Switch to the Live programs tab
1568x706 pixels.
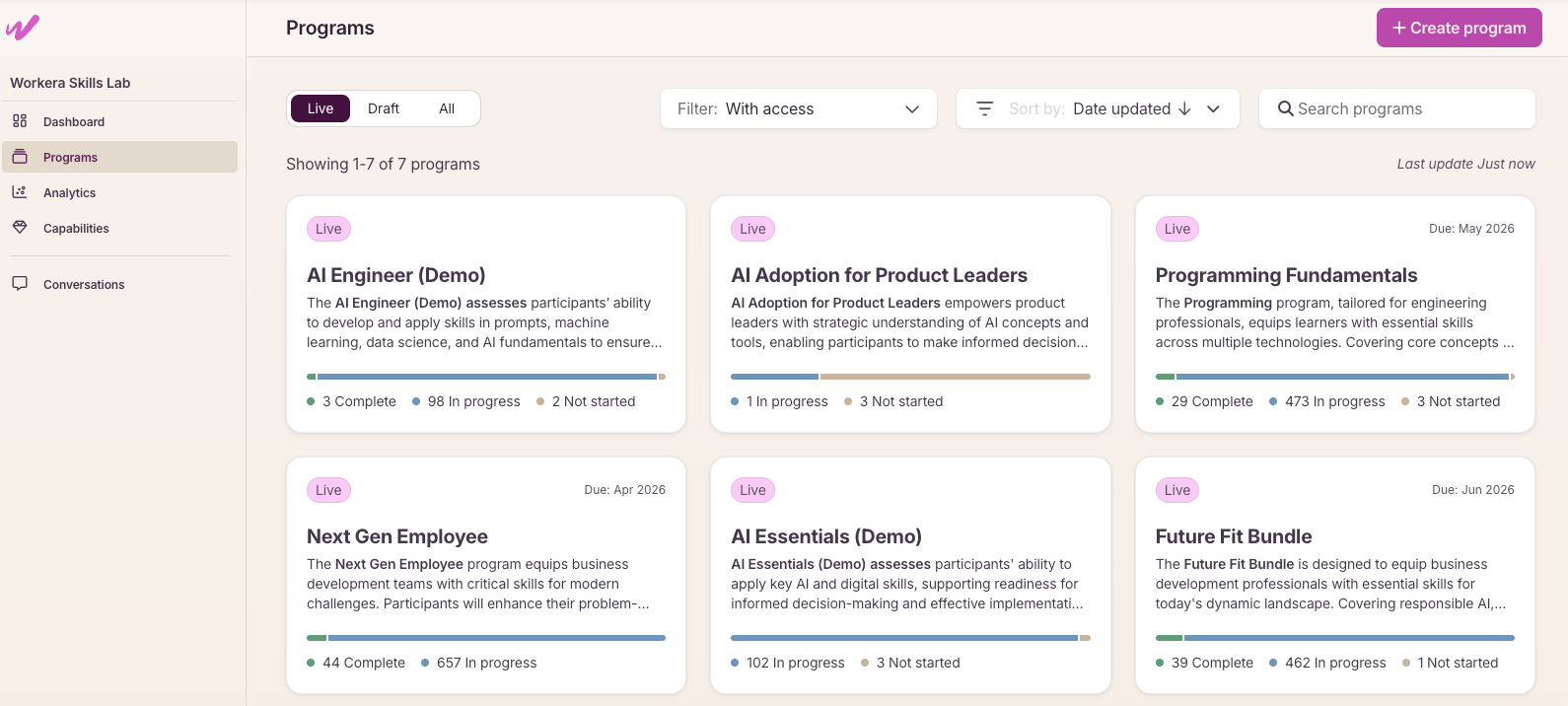(321, 108)
